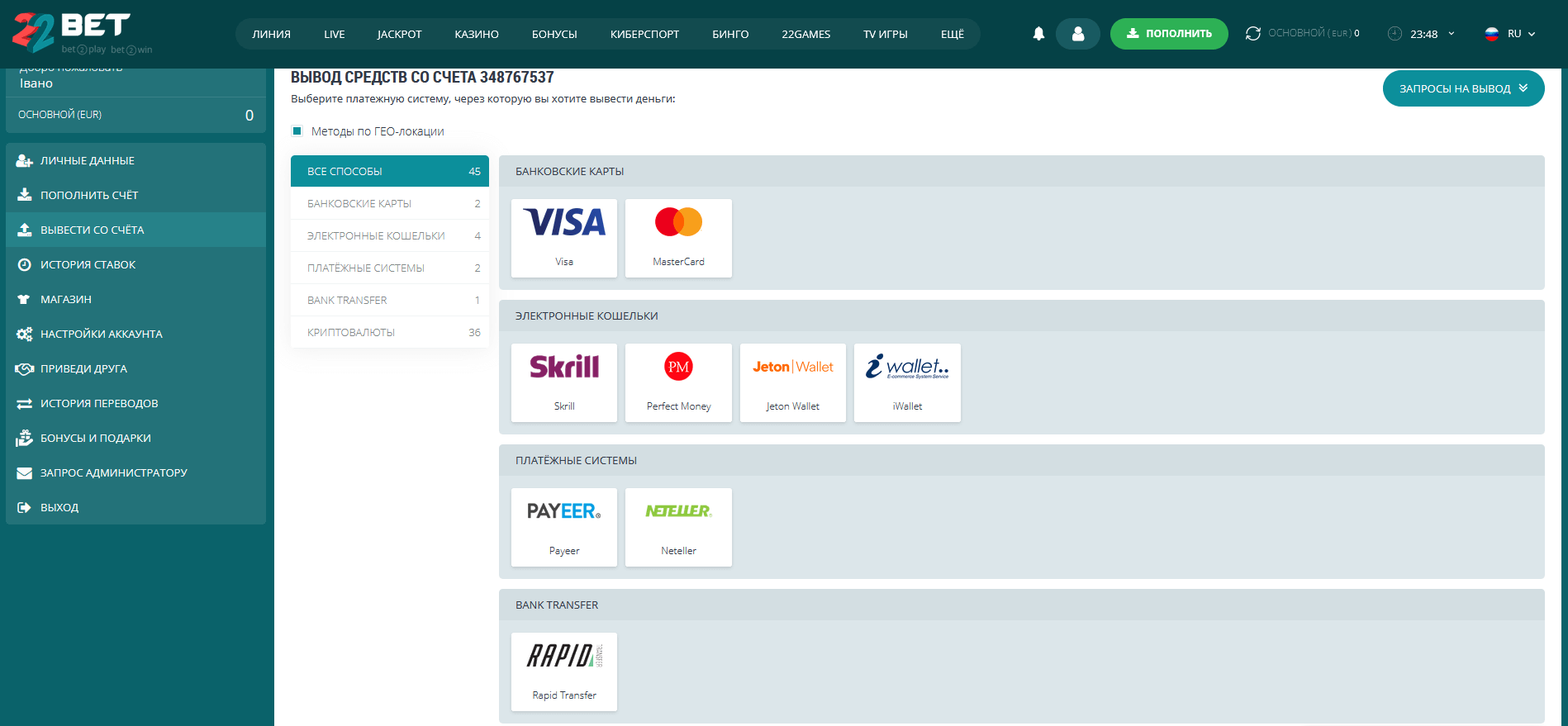
Task: Open TV ИГРЫ in top navigation
Action: [885, 34]
